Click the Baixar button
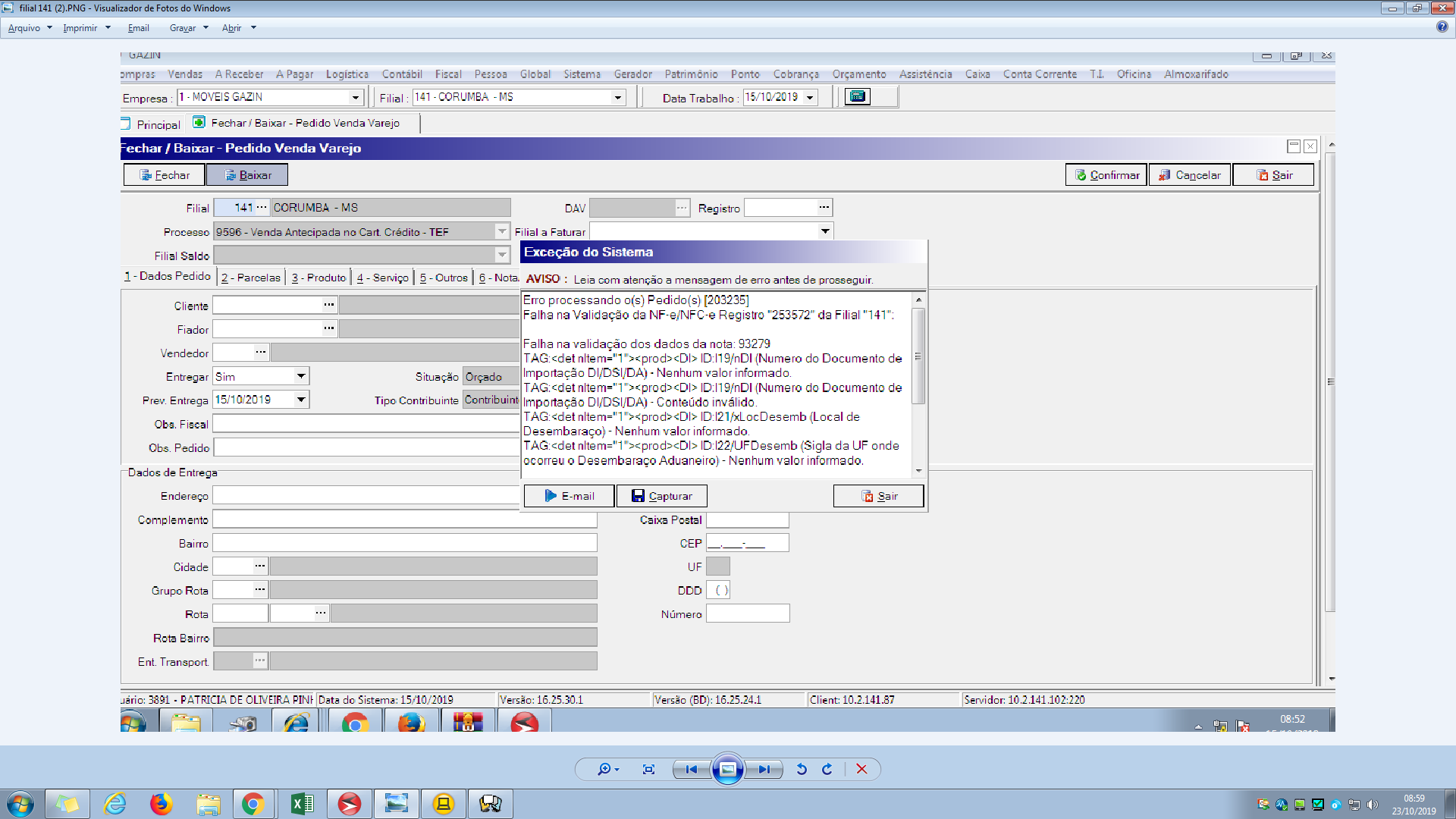This screenshot has width=1456, height=819. pos(247,175)
